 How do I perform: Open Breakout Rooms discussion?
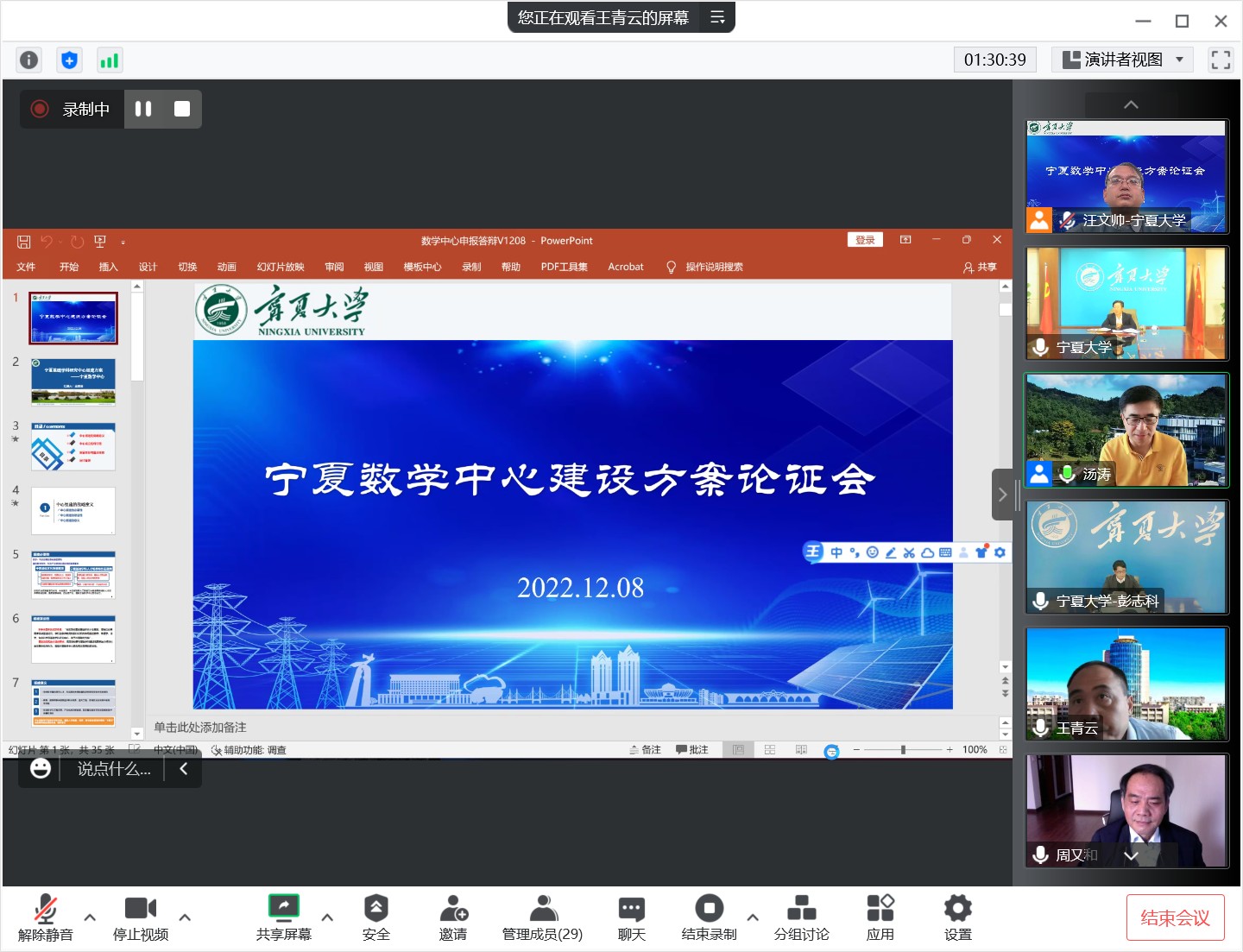click(801, 917)
